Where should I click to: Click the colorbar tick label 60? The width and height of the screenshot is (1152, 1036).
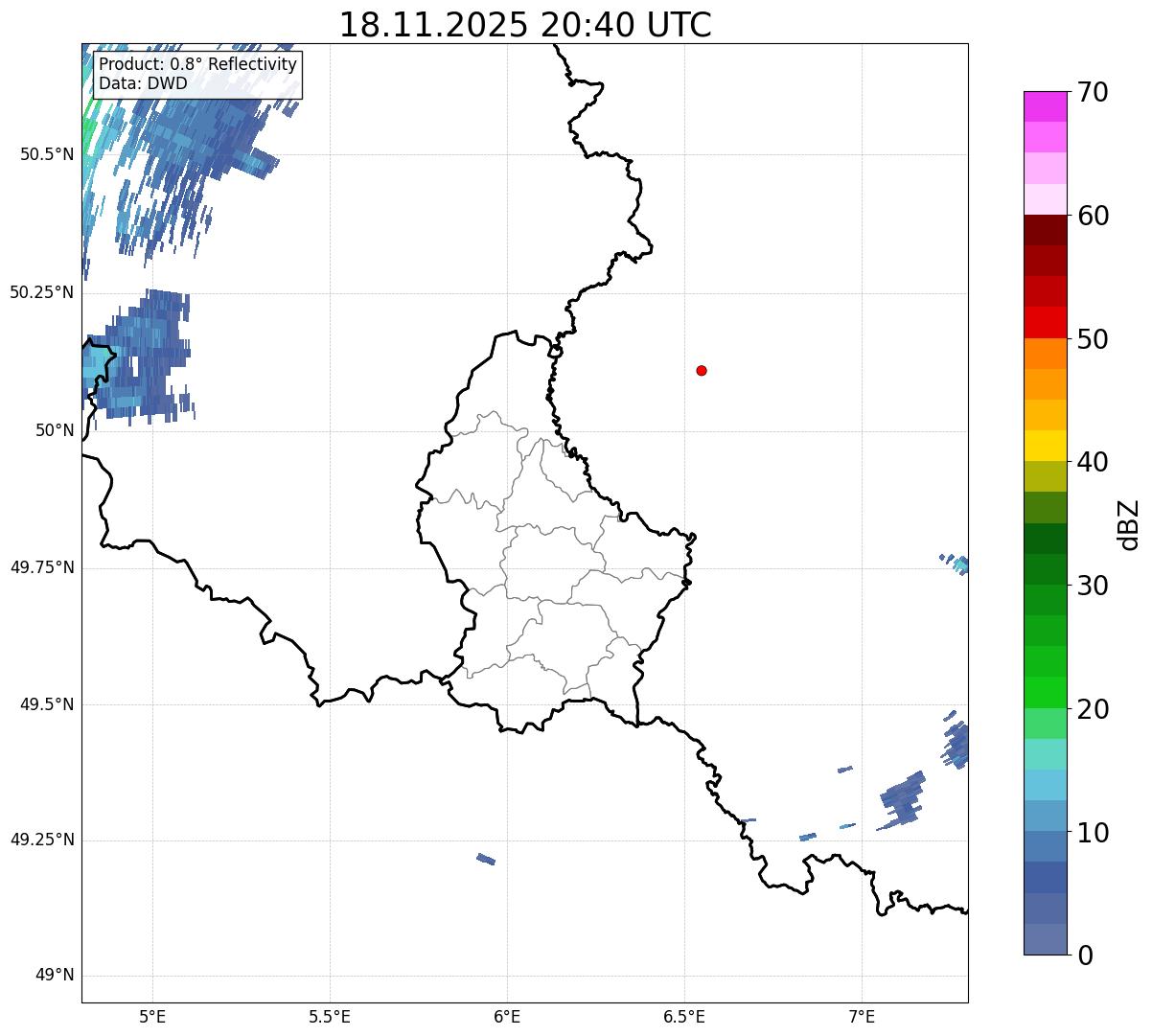pyautogui.click(x=1093, y=216)
